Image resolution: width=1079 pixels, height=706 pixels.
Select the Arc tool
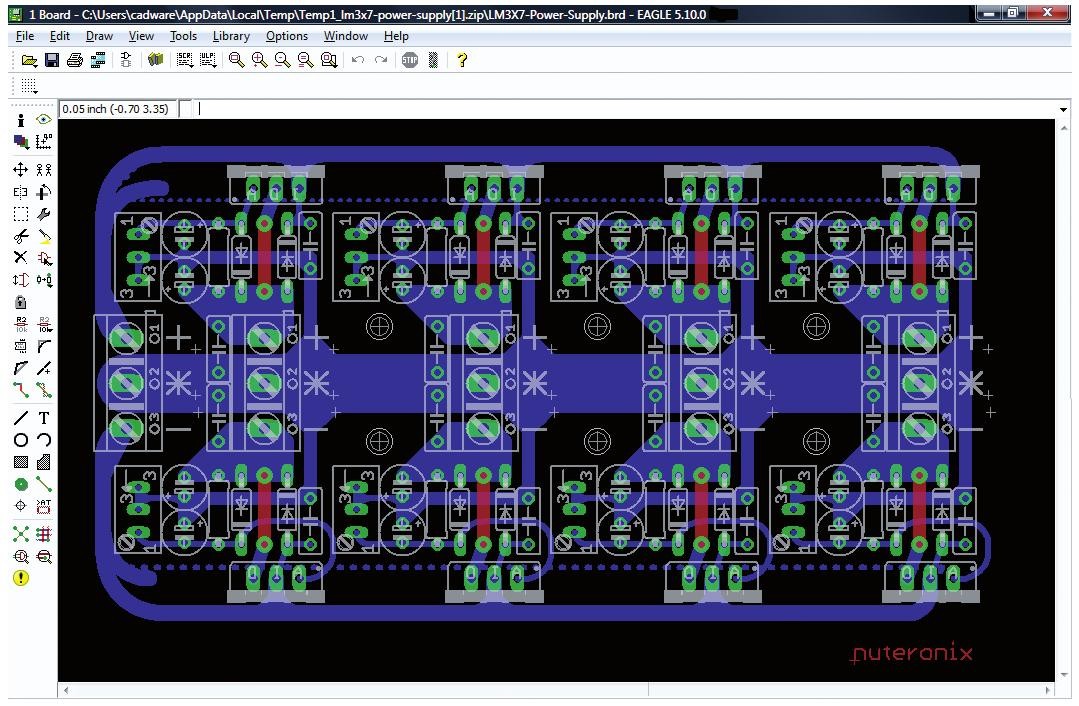[43, 440]
